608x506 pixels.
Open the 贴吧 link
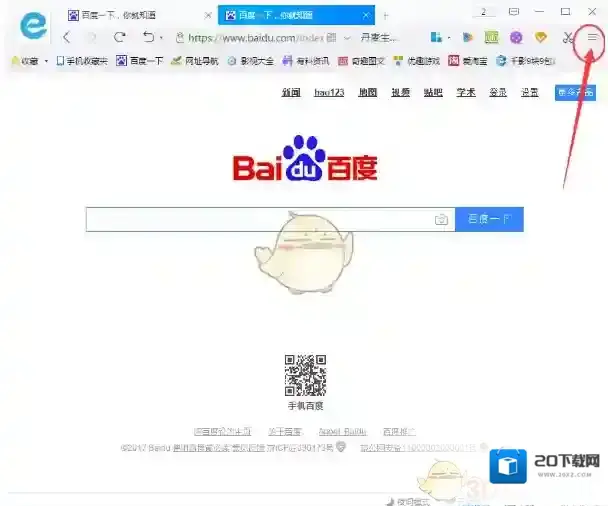pyautogui.click(x=433, y=92)
